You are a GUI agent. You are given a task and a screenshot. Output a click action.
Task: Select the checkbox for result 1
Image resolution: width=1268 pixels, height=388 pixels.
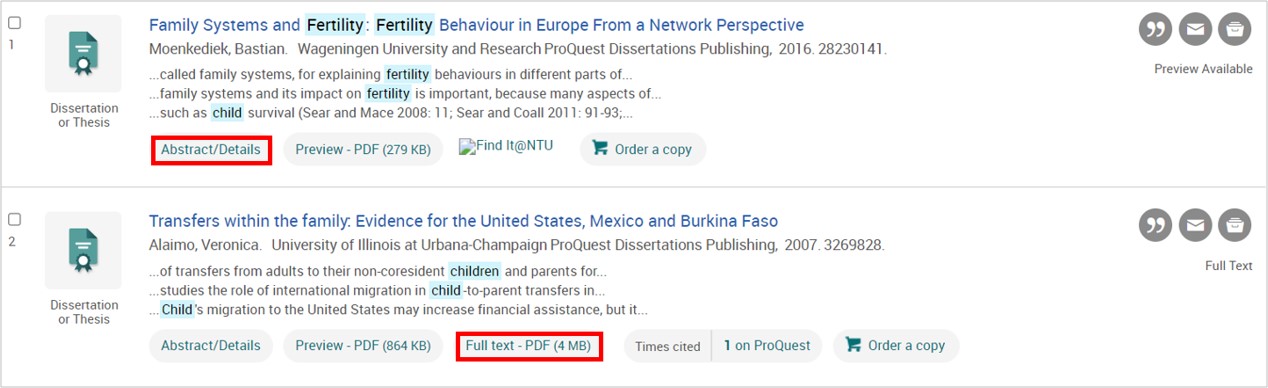[14, 23]
